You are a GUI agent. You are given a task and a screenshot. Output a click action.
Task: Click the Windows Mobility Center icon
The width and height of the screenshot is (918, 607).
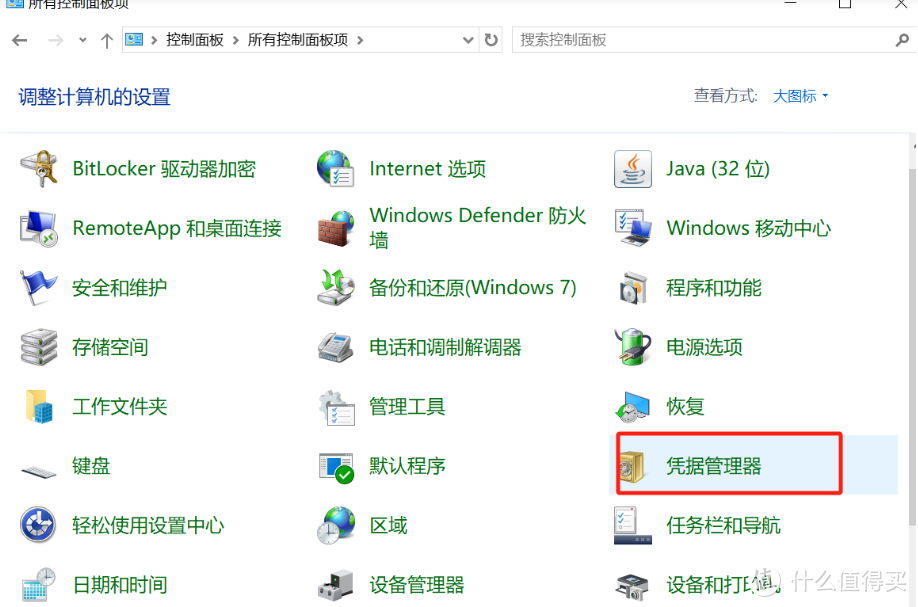click(x=632, y=228)
